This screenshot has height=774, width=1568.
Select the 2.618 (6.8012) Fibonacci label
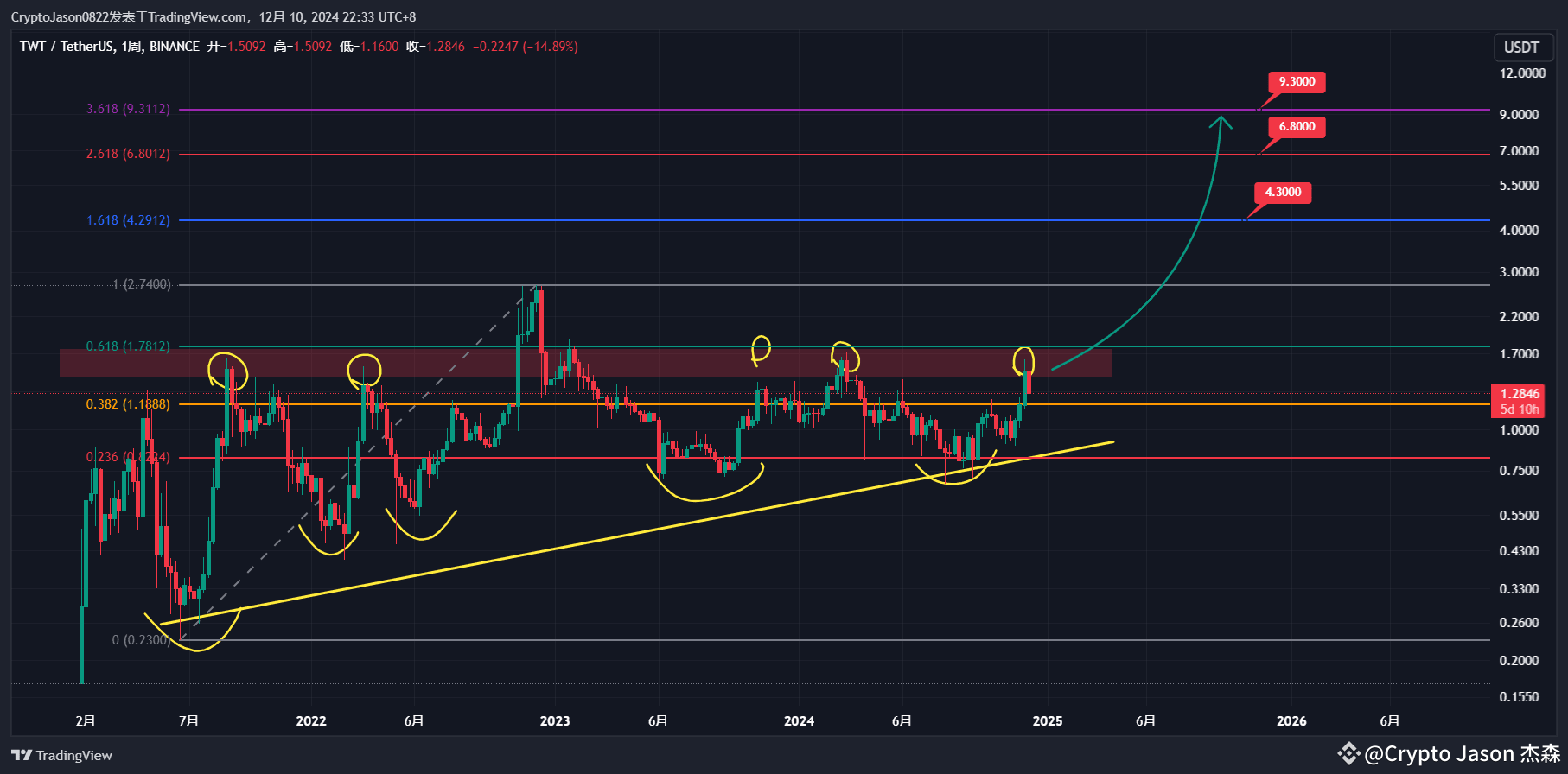pos(128,154)
